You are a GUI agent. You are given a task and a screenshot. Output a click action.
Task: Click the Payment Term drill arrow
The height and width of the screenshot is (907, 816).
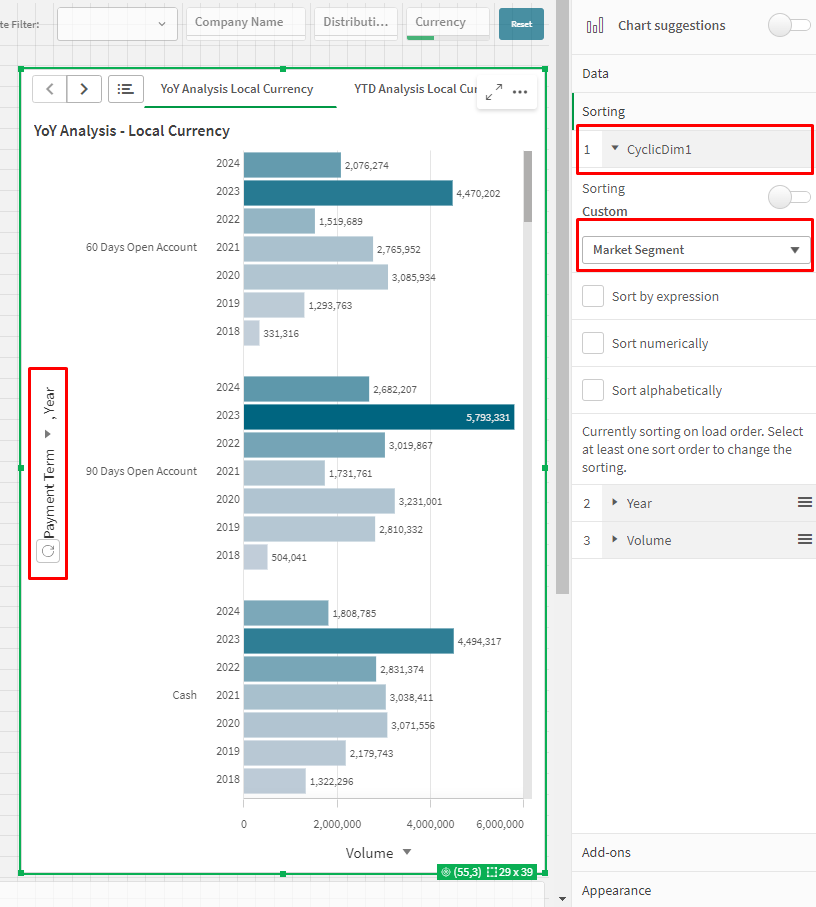pos(48,434)
